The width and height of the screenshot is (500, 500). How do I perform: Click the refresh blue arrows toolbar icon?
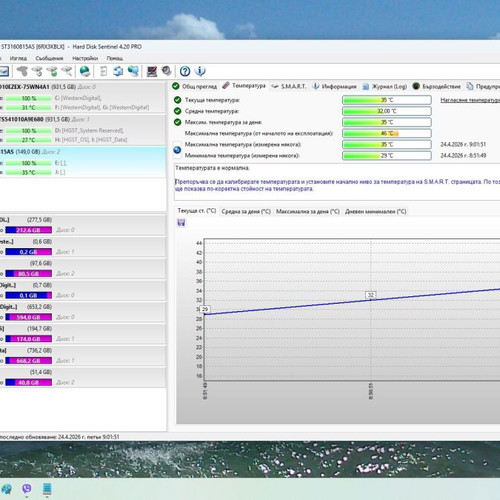[118, 71]
